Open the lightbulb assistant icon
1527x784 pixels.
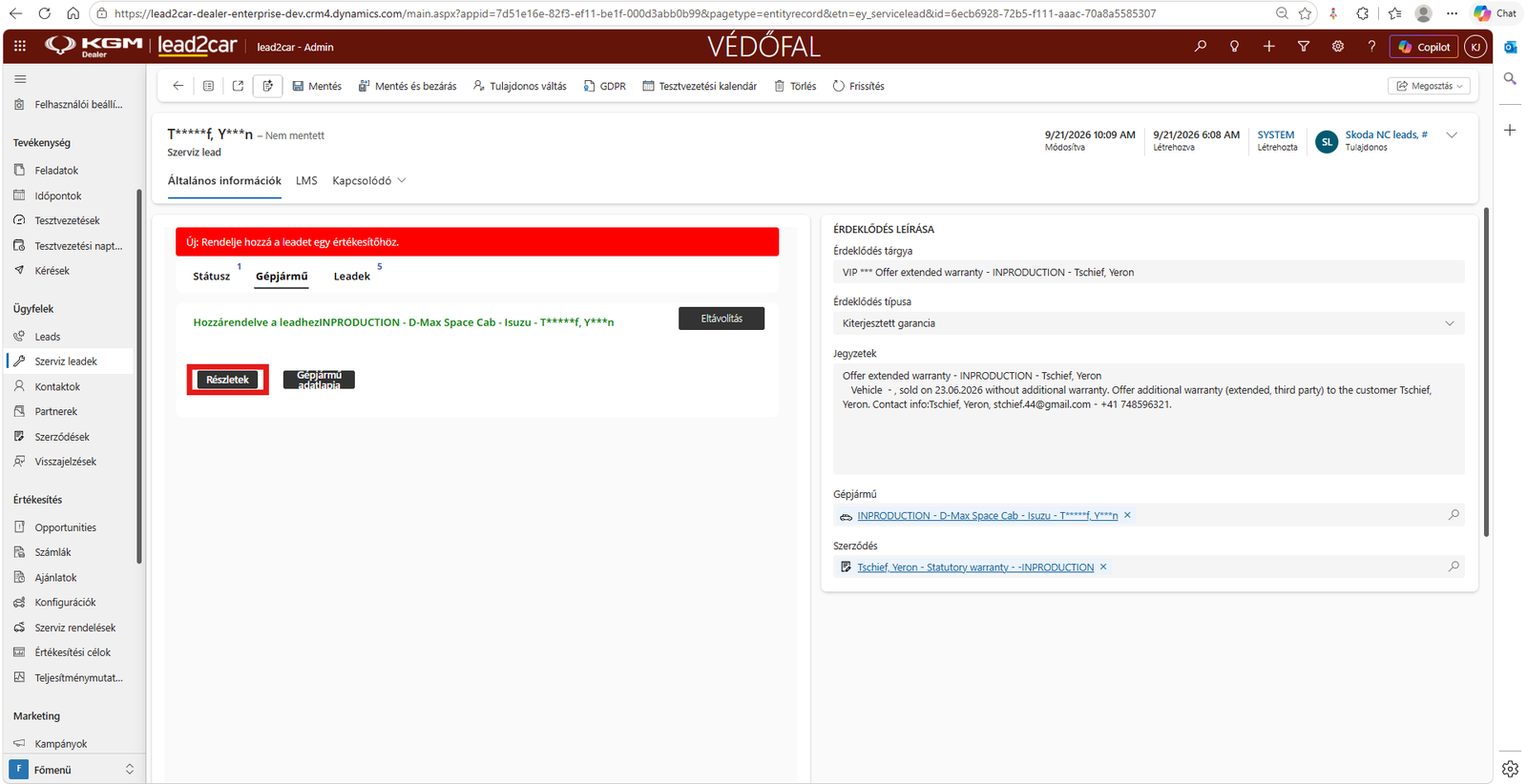click(x=1235, y=46)
